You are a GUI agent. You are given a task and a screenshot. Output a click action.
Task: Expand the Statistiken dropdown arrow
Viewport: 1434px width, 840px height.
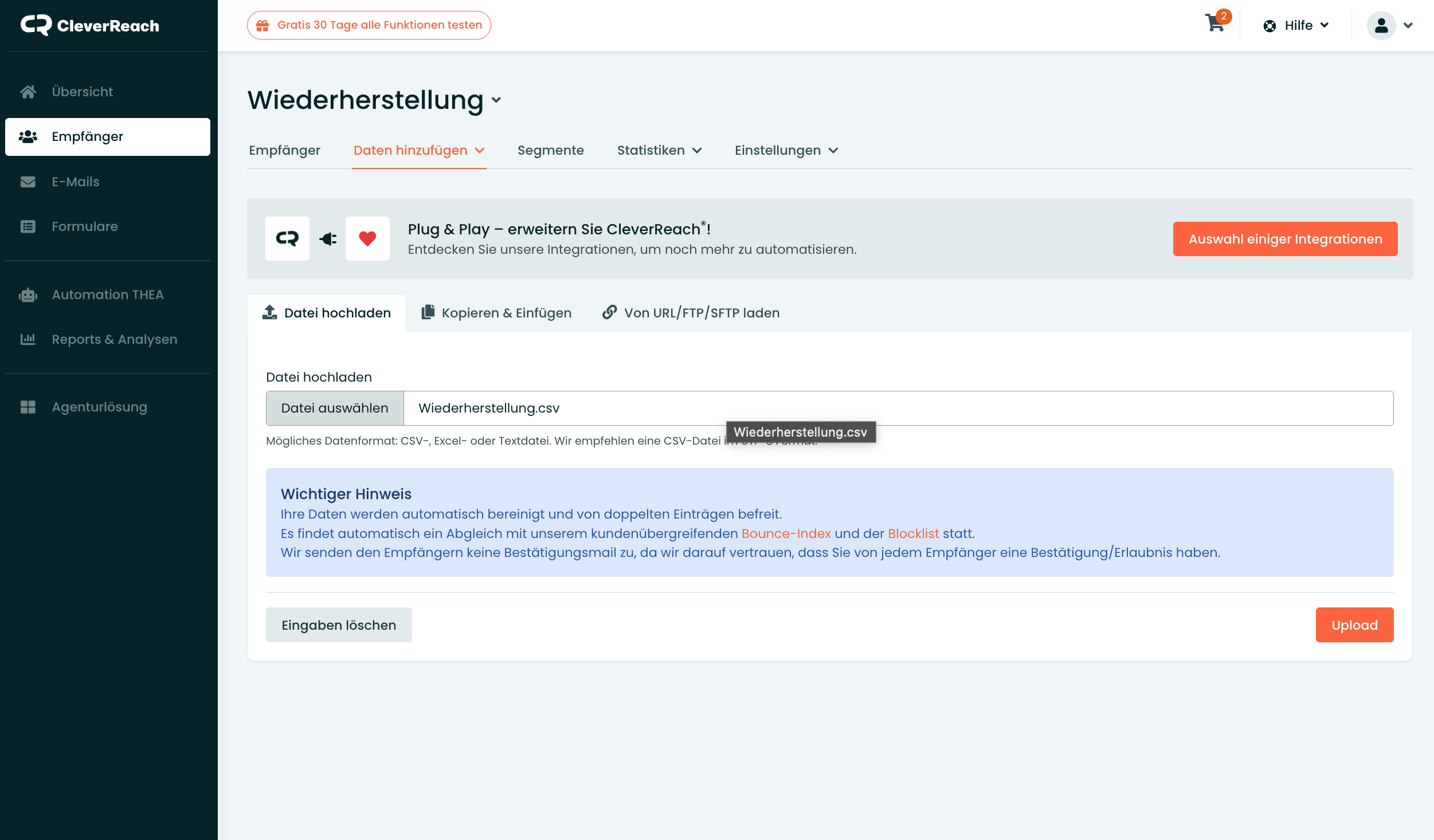[697, 151]
